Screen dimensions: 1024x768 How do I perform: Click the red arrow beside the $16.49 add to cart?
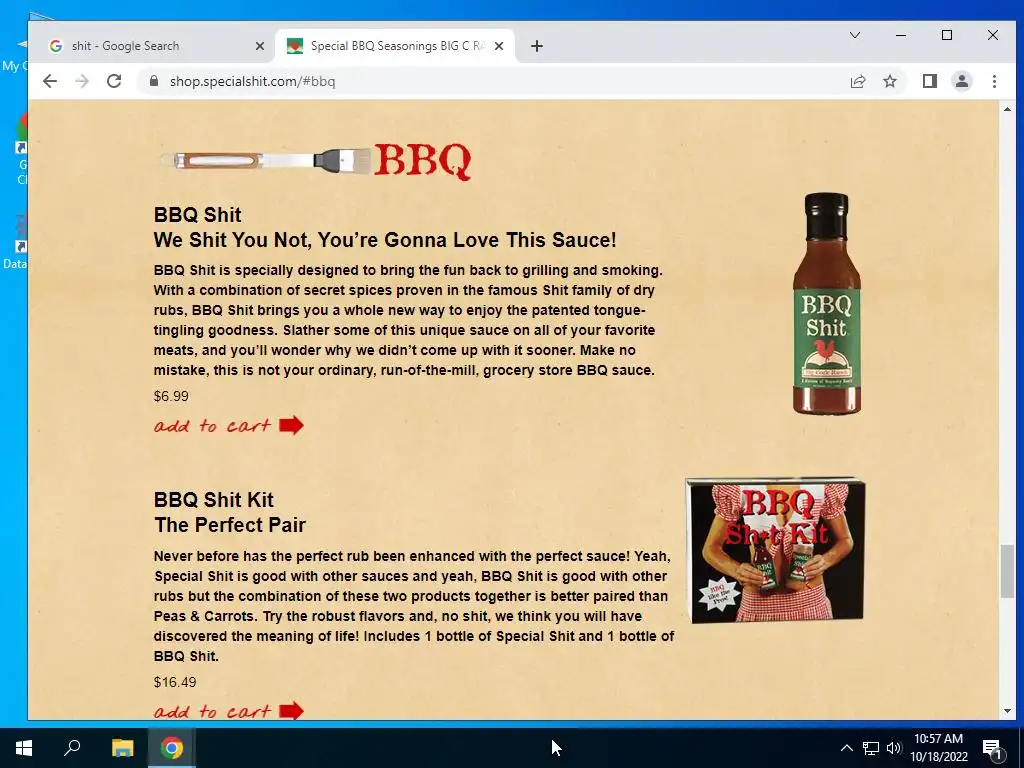(291, 711)
